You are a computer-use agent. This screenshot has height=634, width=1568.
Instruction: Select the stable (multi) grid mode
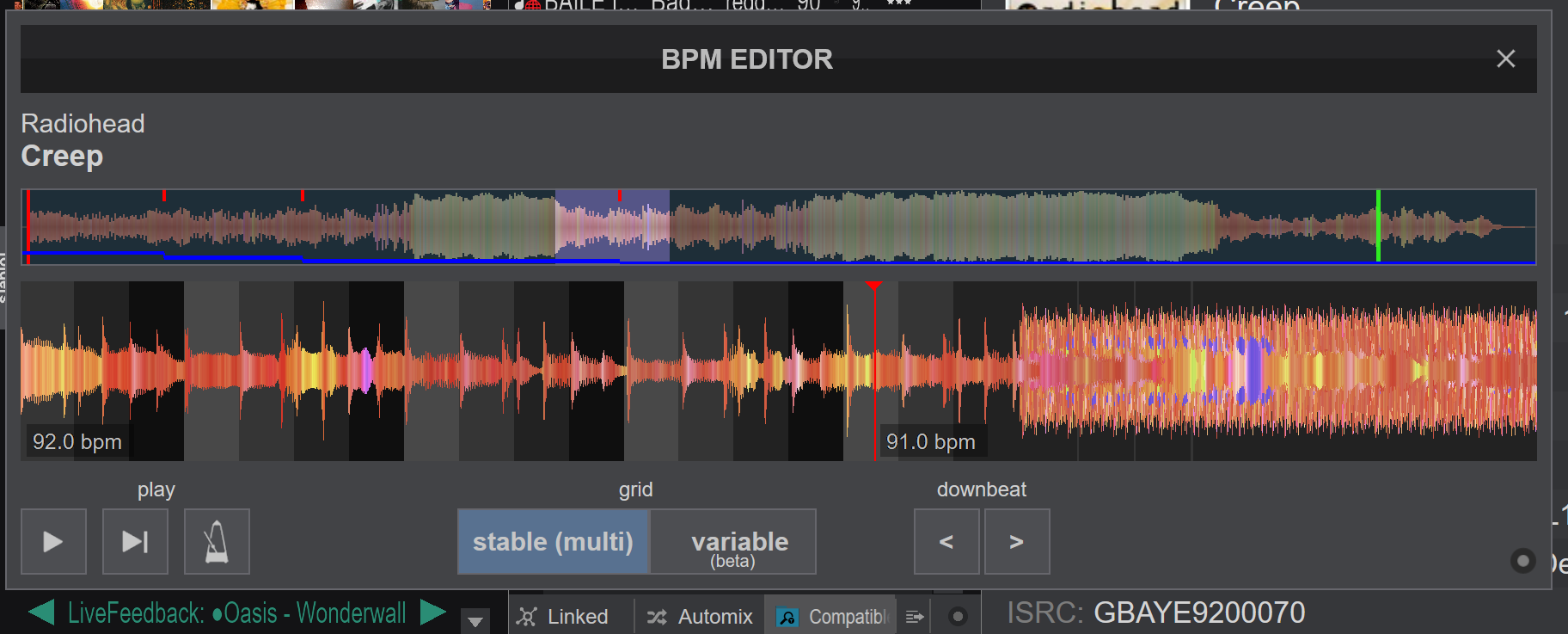pyautogui.click(x=553, y=541)
